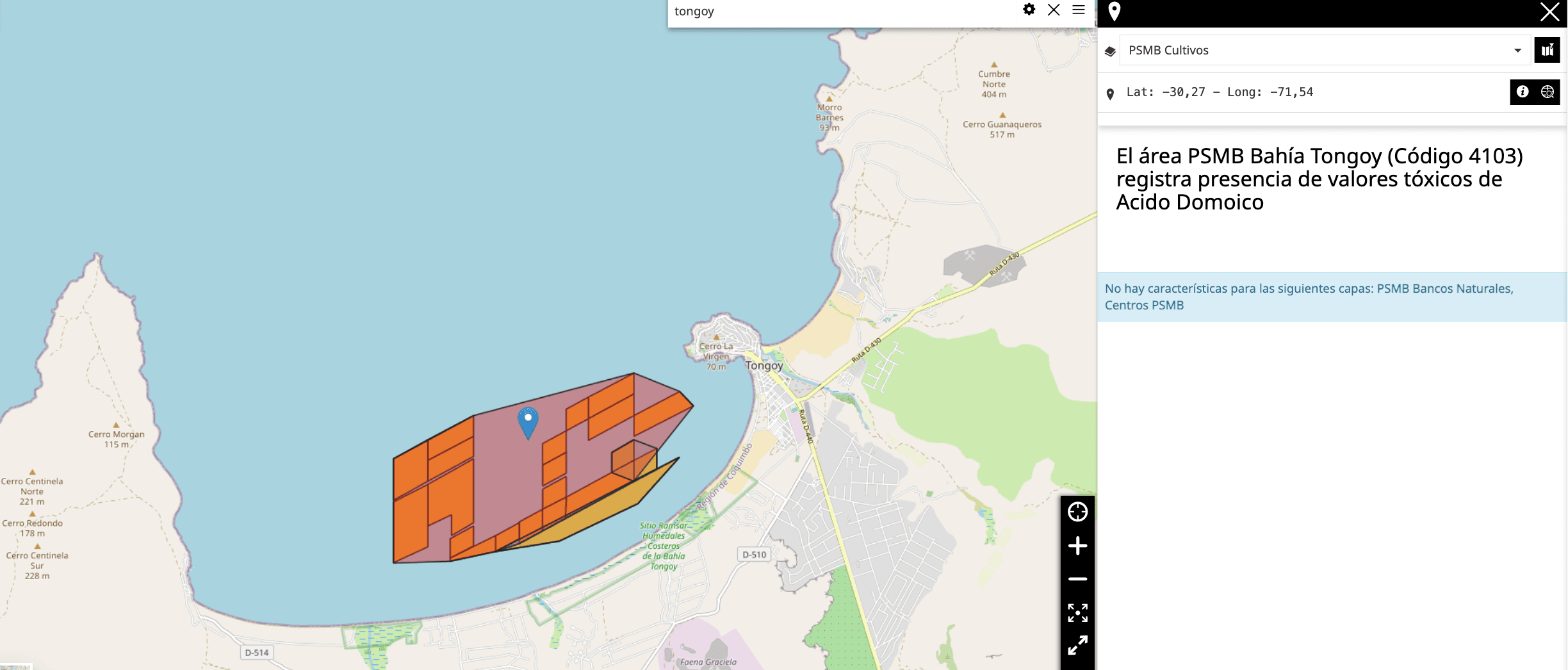Image resolution: width=1568 pixels, height=670 pixels.
Task: Zoom in with the plus button
Action: 1077,546
